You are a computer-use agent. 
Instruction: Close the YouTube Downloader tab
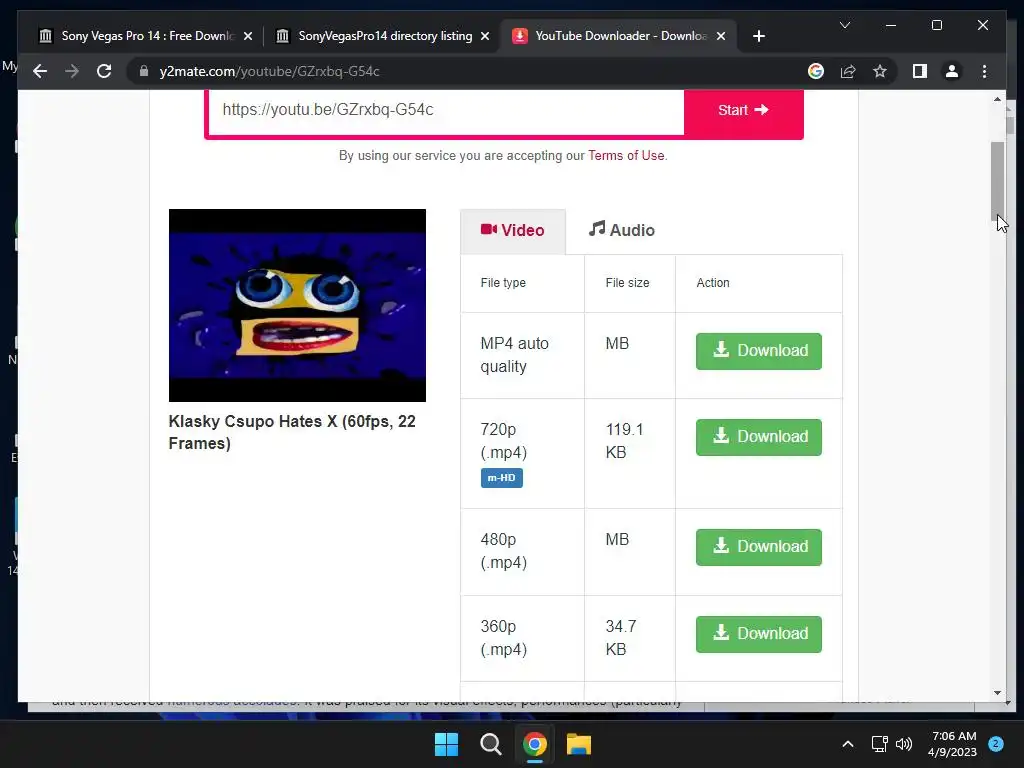tap(720, 36)
